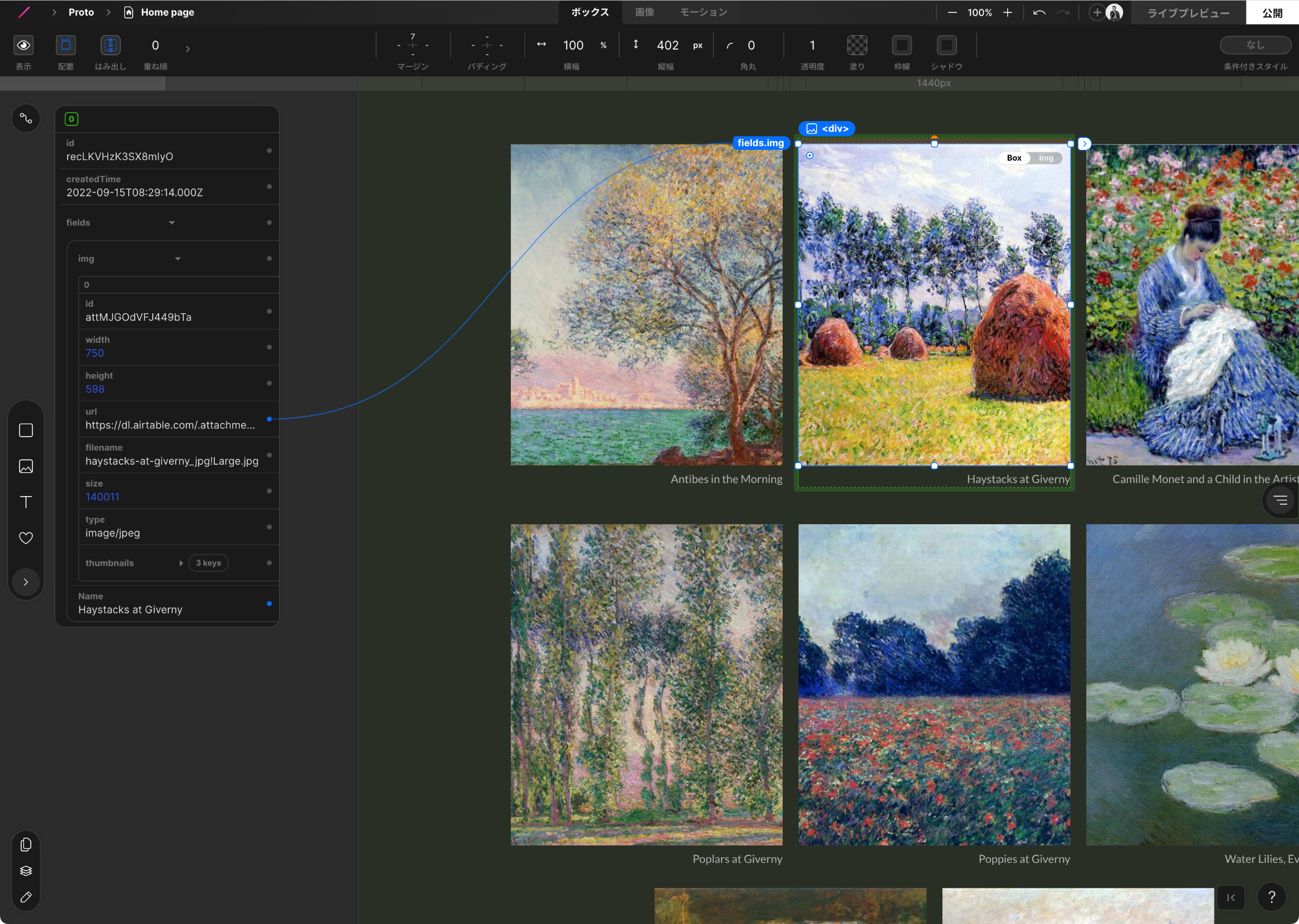Open the % unit dropdown
The image size is (1299, 924).
603,45
